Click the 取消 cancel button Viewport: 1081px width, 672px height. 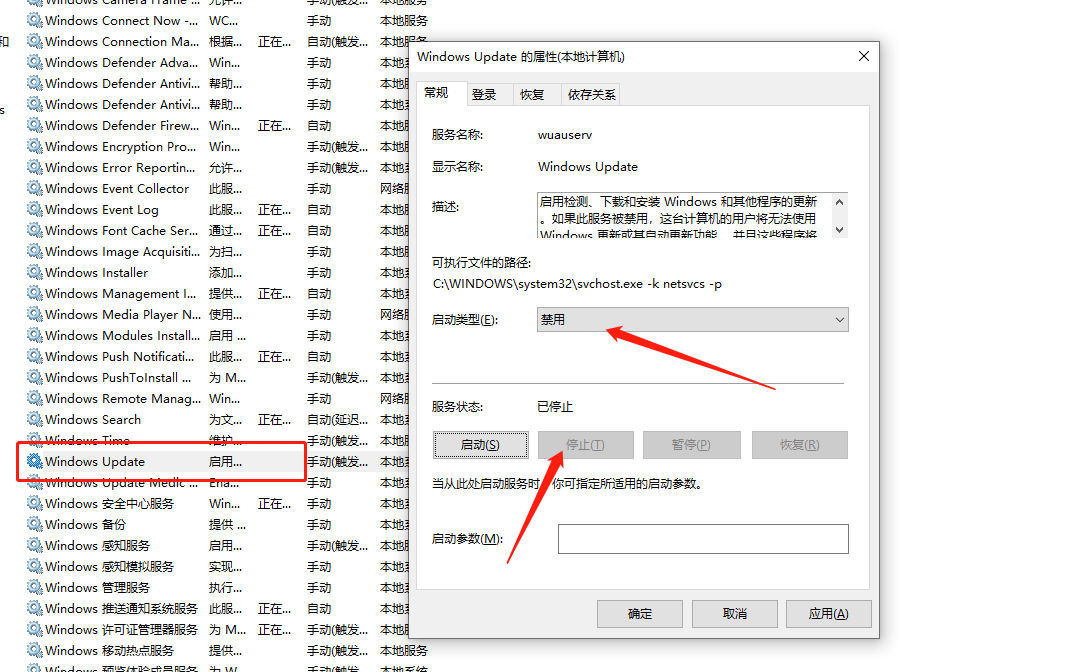point(734,613)
